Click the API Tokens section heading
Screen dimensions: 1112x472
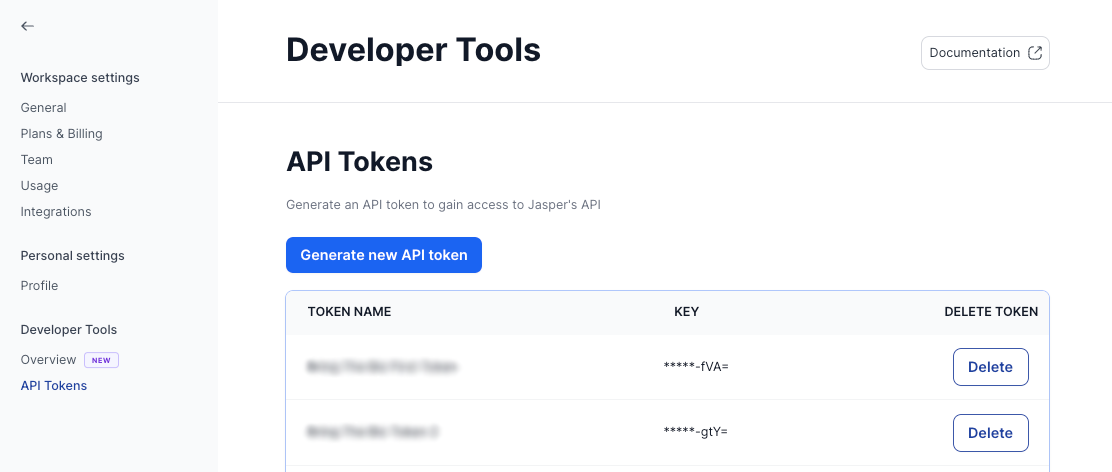[360, 162]
